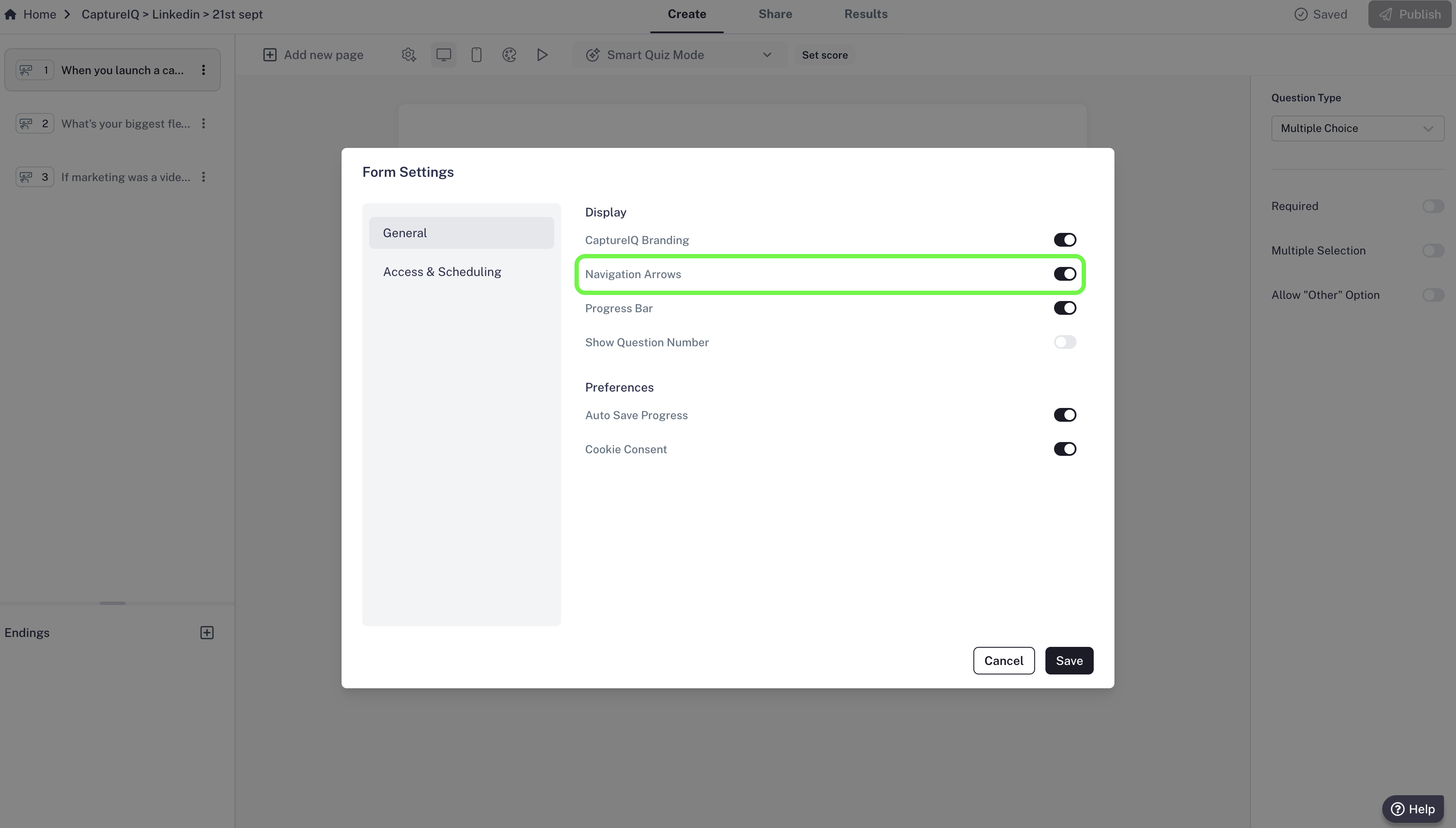Image resolution: width=1456 pixels, height=828 pixels.
Task: Click the play preview icon
Action: (x=543, y=55)
